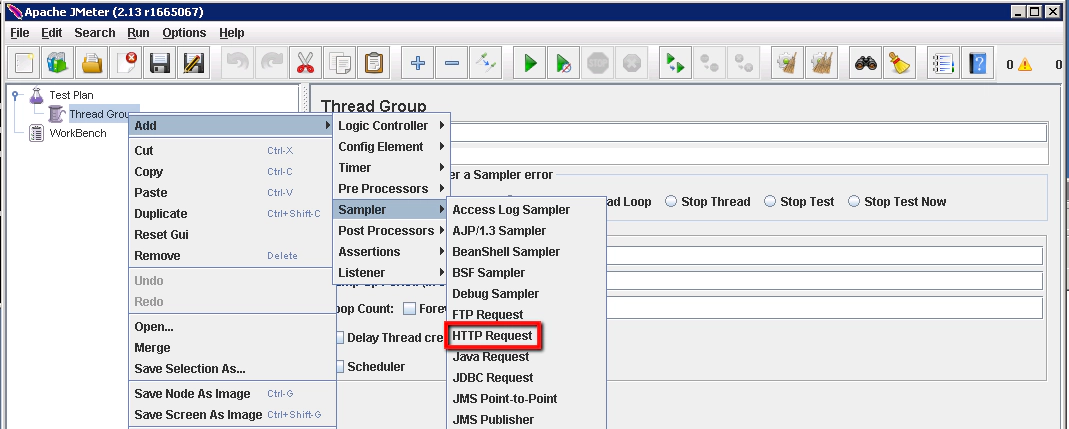1069x429 pixels.
Task: Click the Help book icon
Action: [x=978, y=63]
